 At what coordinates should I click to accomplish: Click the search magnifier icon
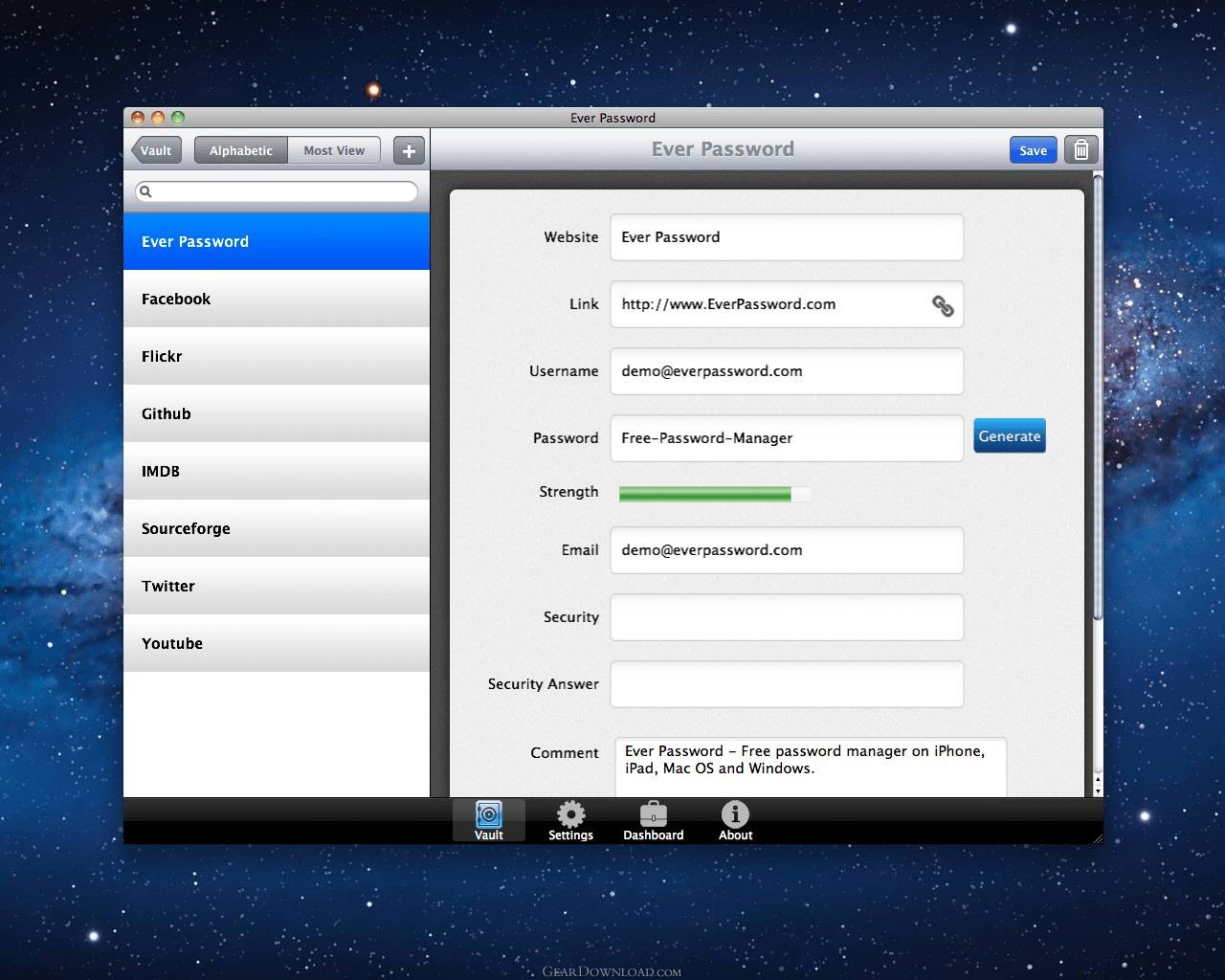coord(146,191)
